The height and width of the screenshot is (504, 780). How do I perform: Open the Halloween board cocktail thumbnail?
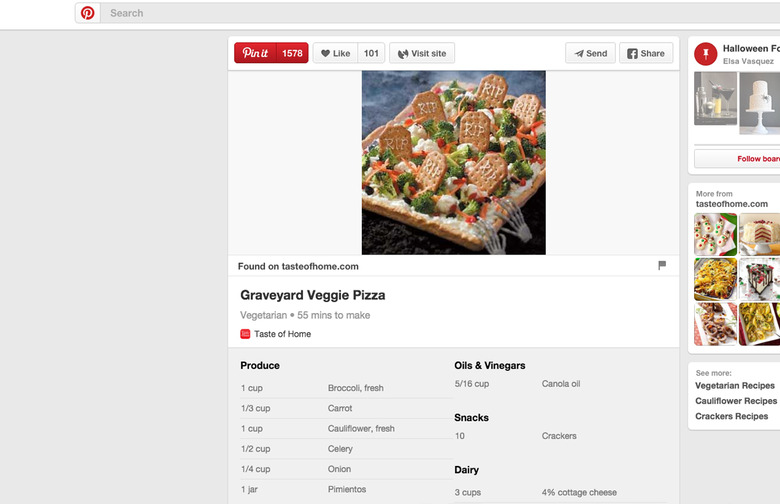(716, 102)
